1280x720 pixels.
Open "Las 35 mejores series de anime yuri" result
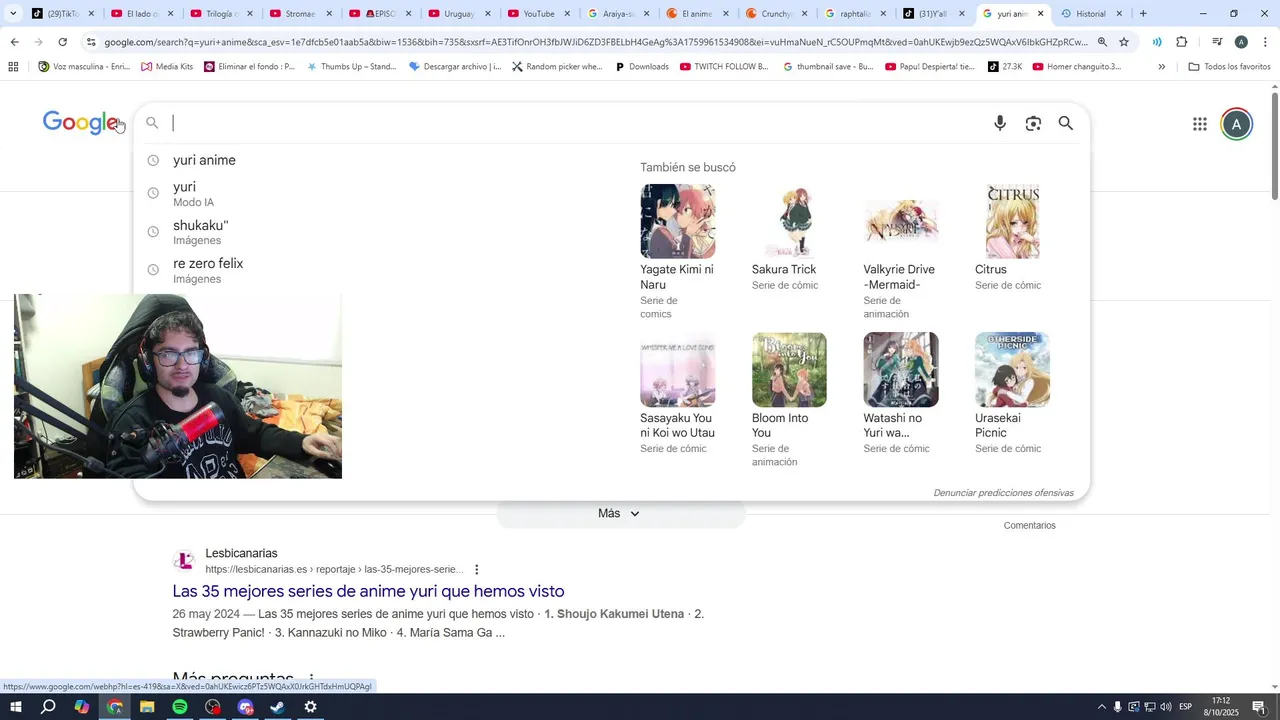pos(368,591)
